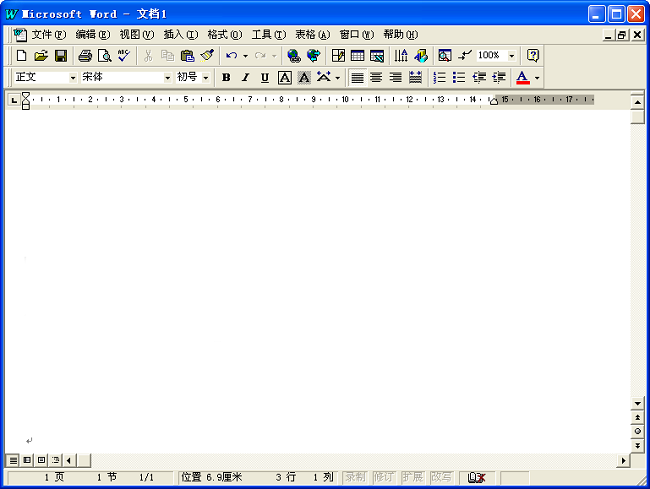Click the New blank document icon
650x489 pixels.
click(x=21, y=56)
